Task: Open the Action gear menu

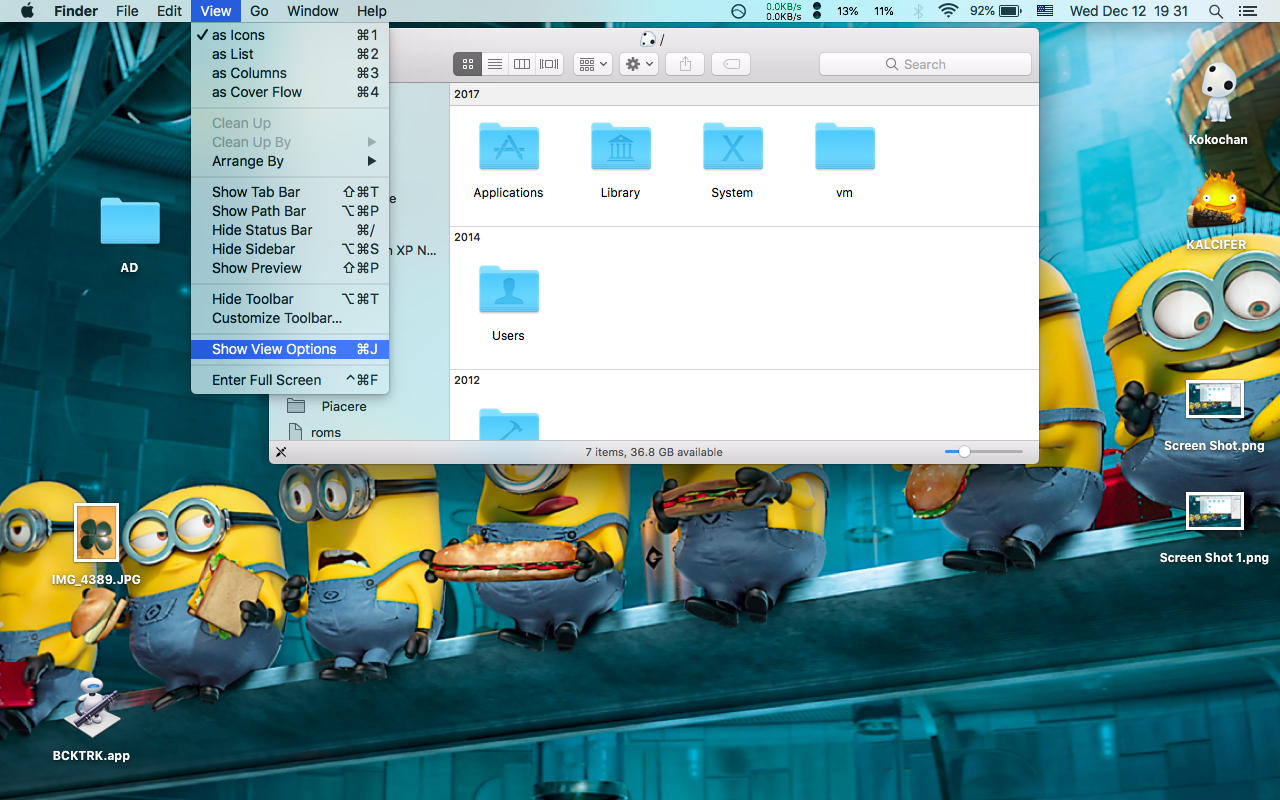Action: (x=638, y=64)
